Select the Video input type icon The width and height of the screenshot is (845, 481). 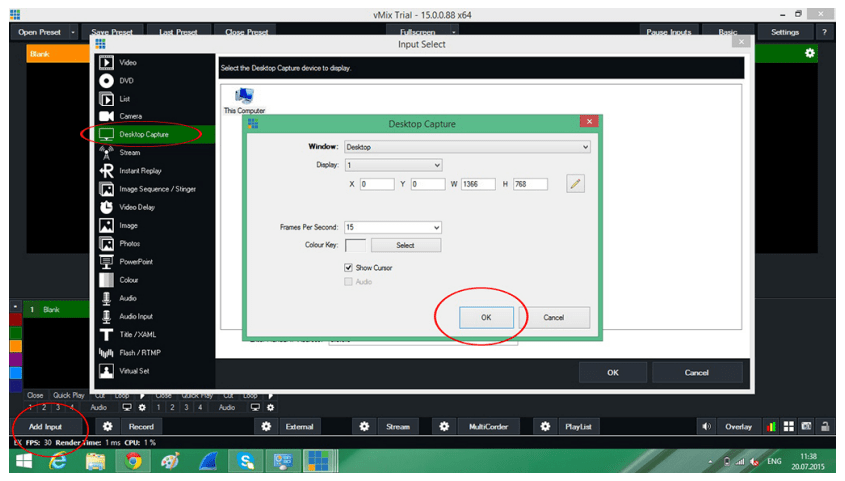pyautogui.click(x=106, y=62)
